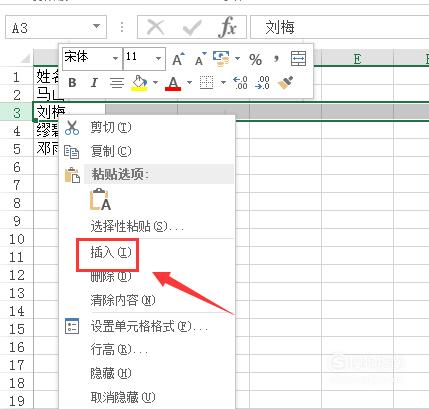The height and width of the screenshot is (409, 429).
Task: Apply yellow fill color bucket
Action: pyautogui.click(x=140, y=82)
